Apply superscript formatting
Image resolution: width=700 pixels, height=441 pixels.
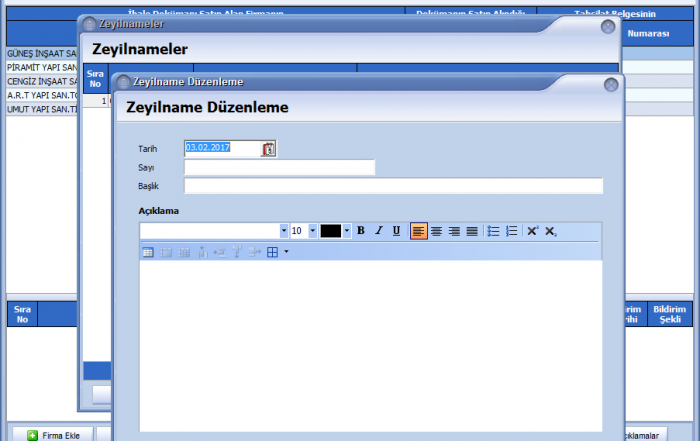click(x=533, y=231)
